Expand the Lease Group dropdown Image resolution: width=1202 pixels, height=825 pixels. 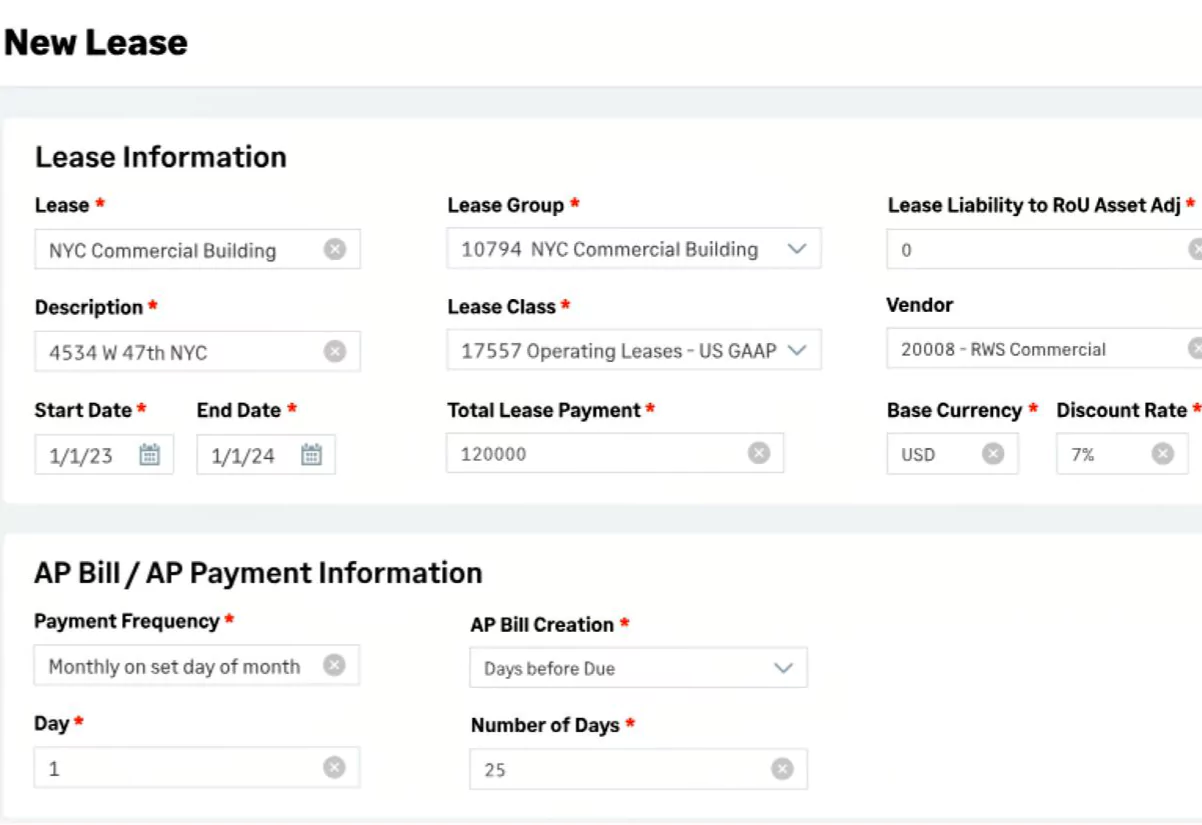pos(796,250)
